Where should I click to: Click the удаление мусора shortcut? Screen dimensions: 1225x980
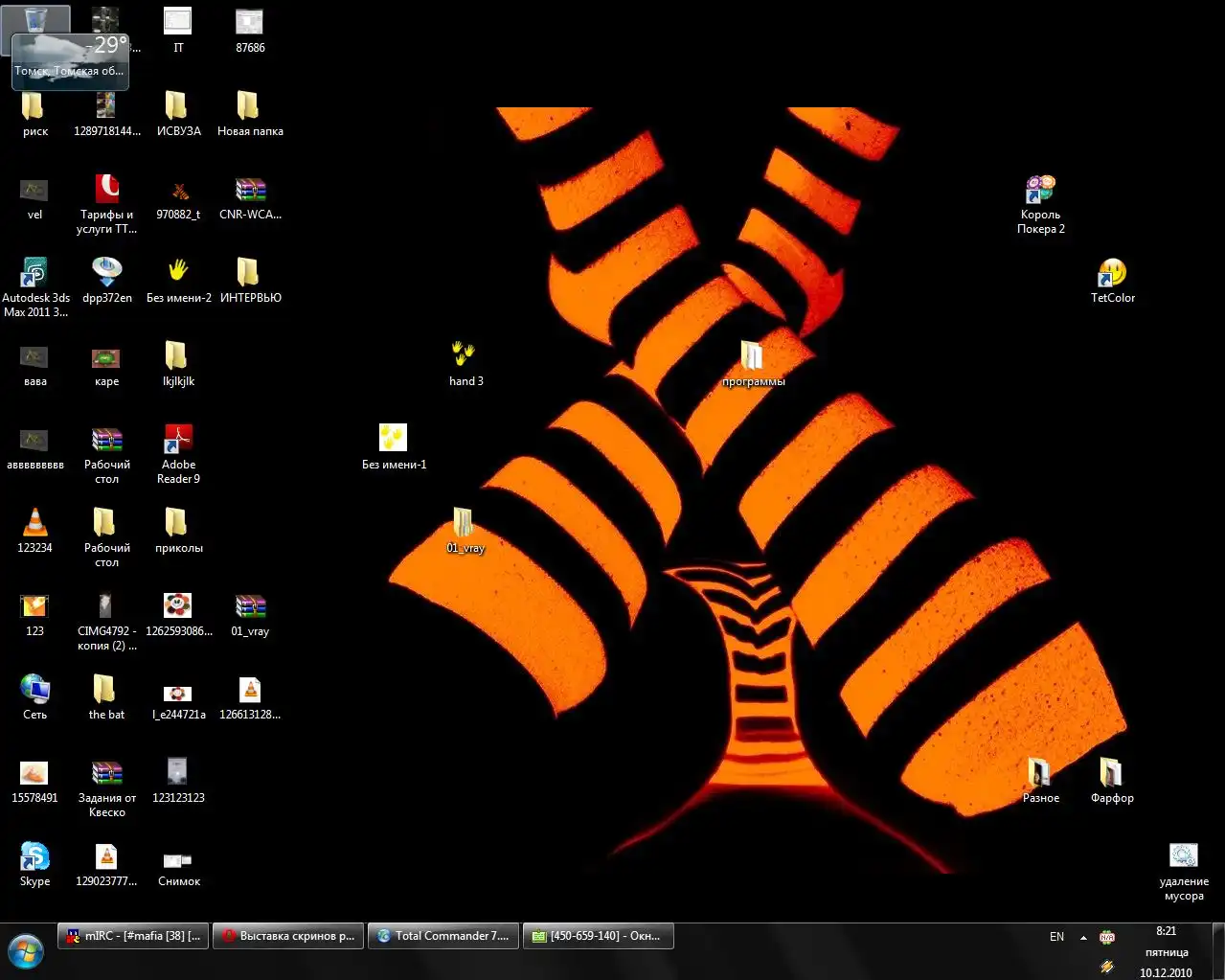pyautogui.click(x=1184, y=857)
